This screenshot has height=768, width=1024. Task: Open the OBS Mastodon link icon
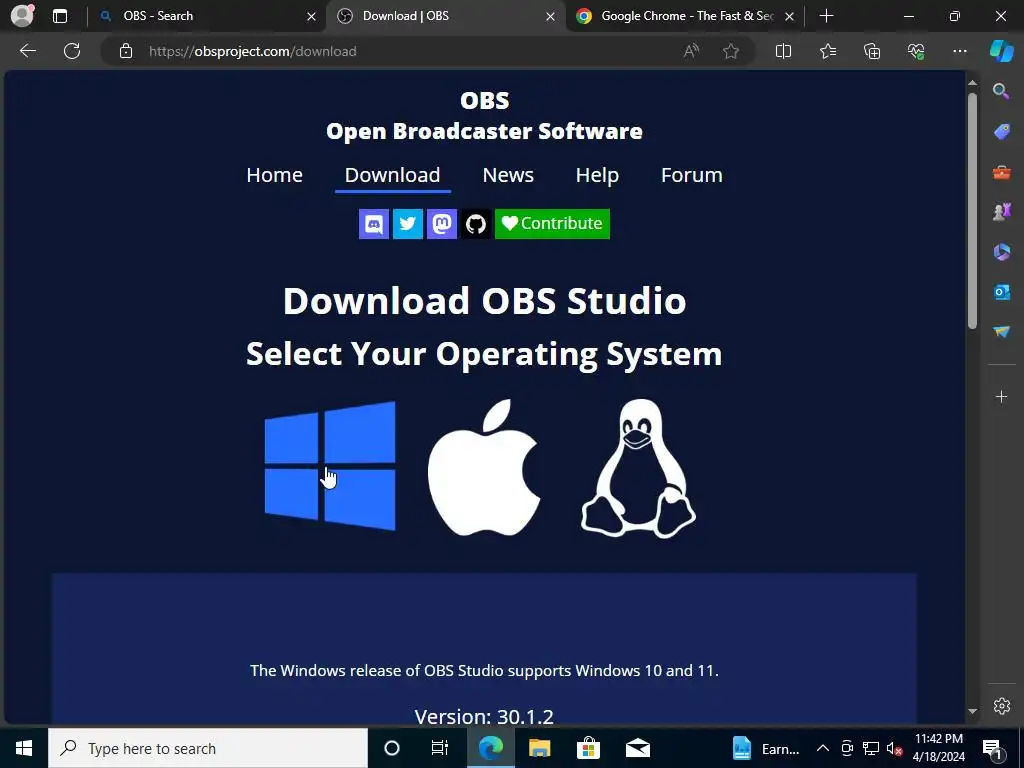442,224
